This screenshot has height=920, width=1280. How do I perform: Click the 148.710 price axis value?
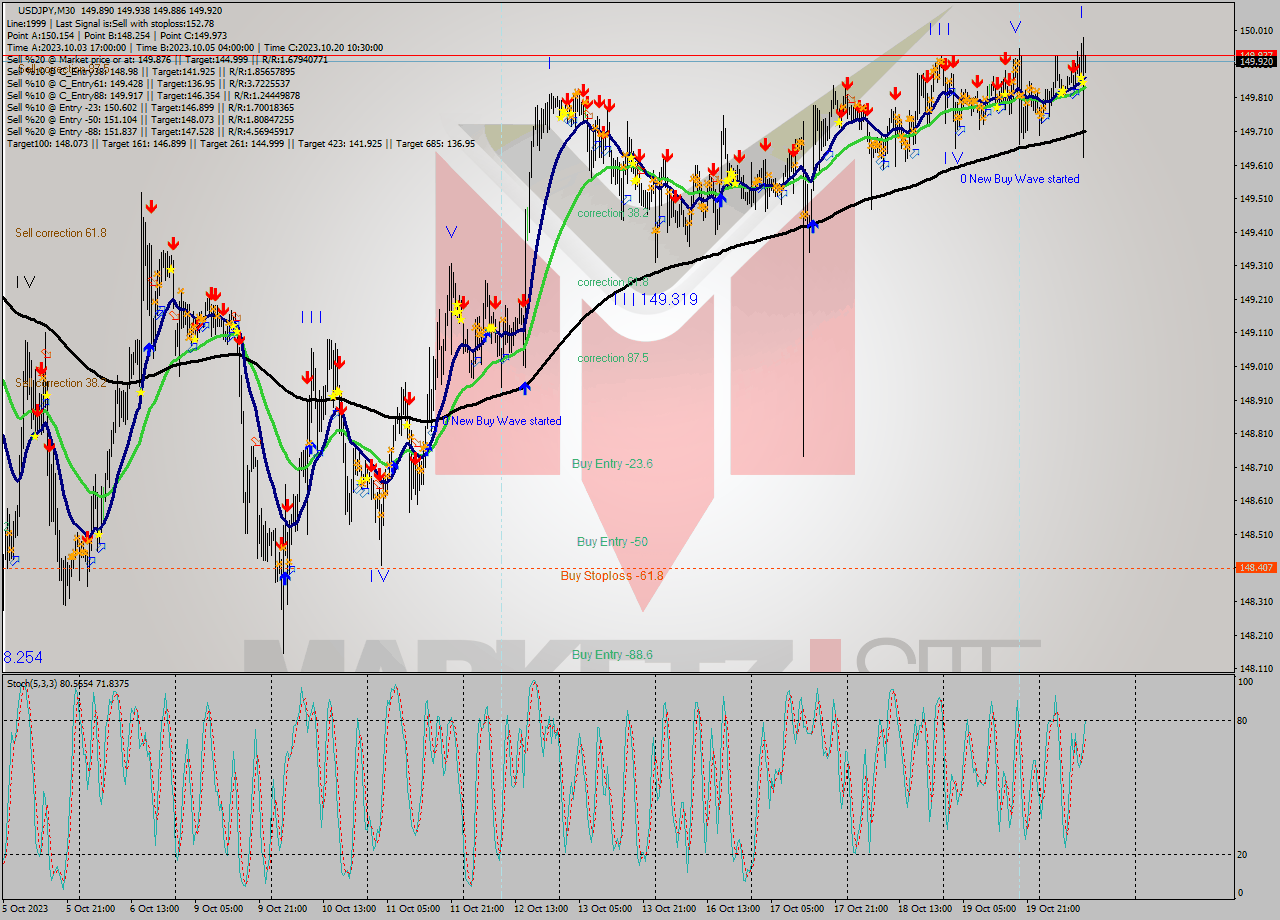[1256, 467]
